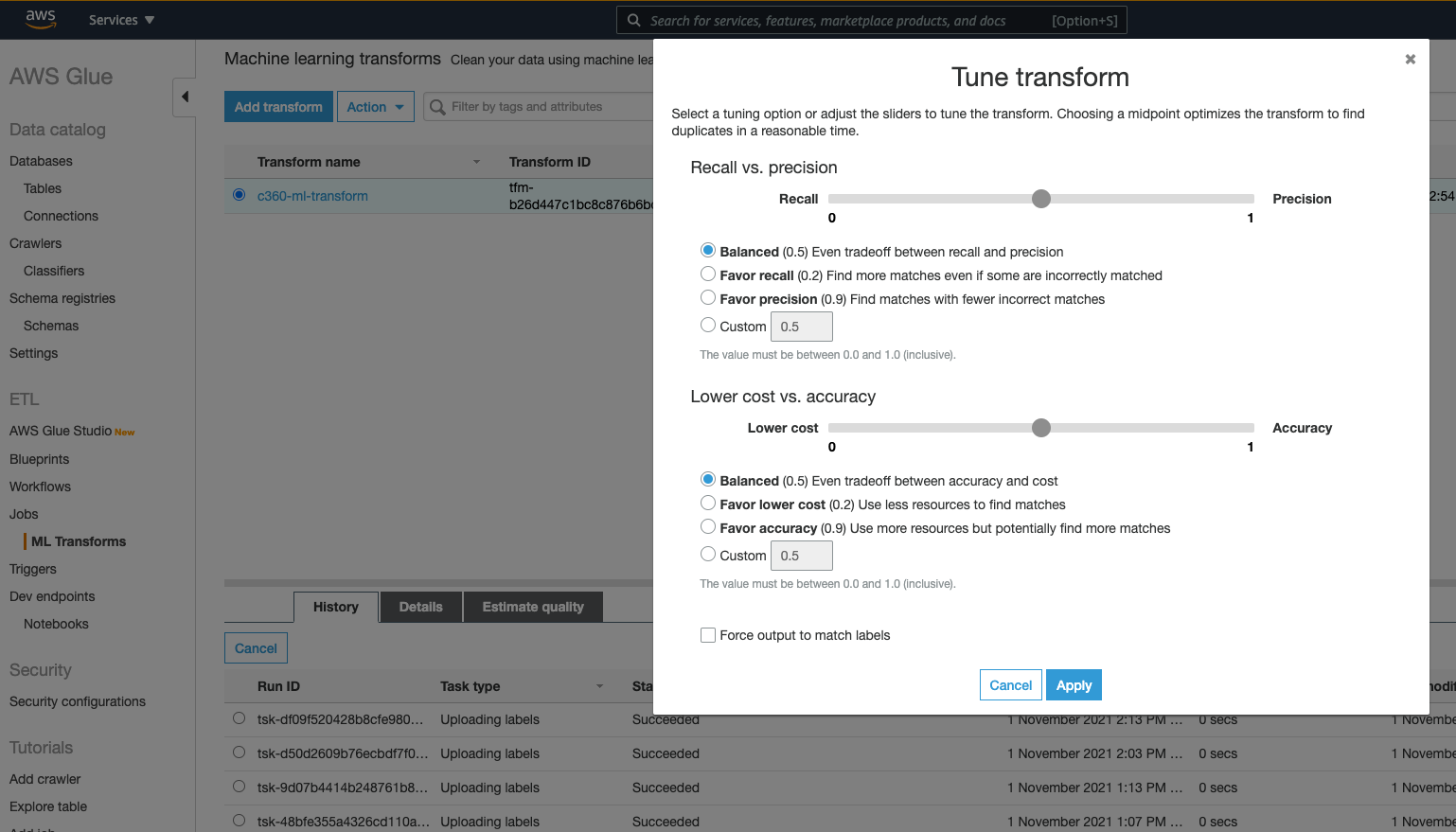Click the Apply button
Screen dimensions: 1456x832
coord(1074,685)
